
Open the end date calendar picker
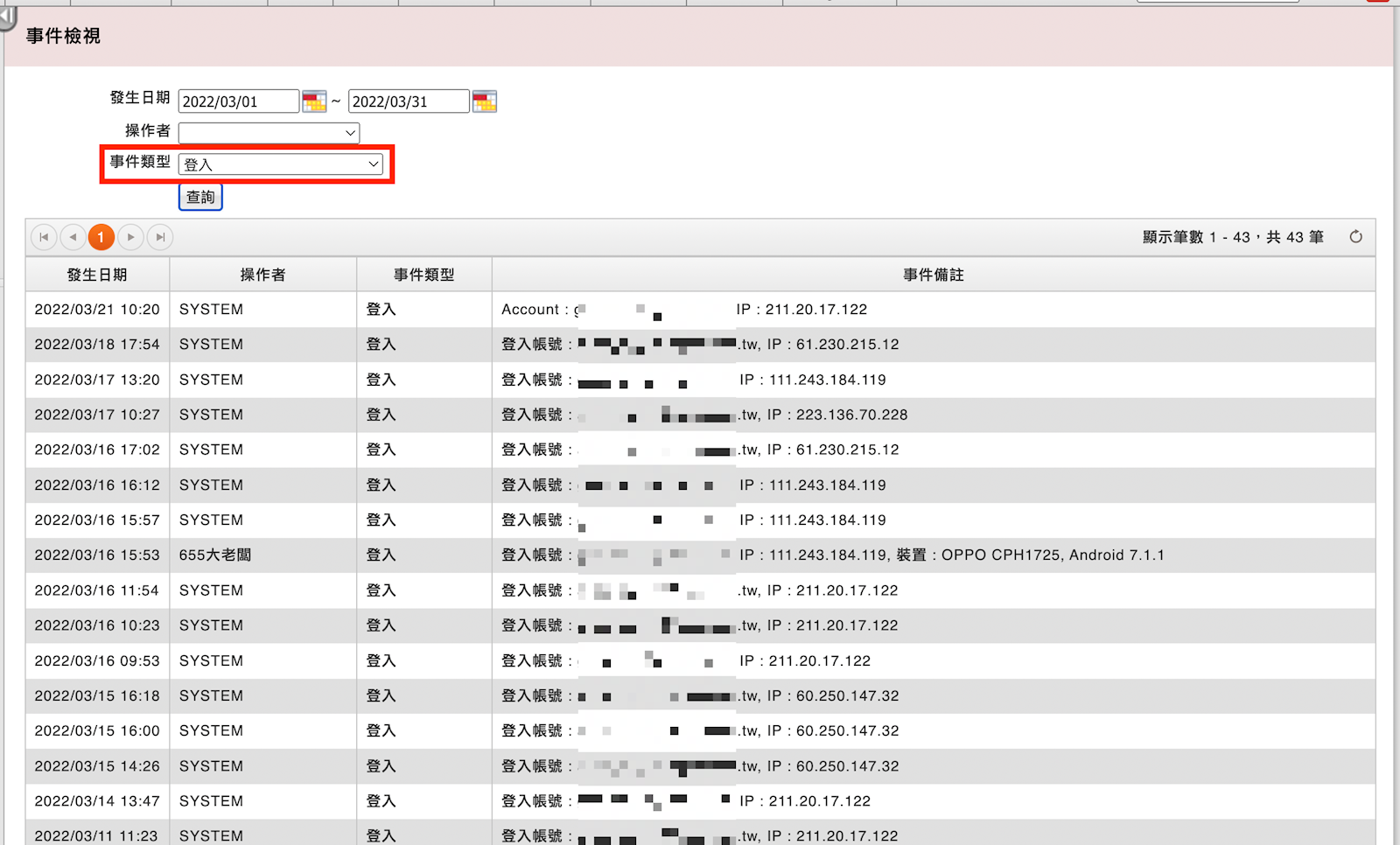(484, 101)
